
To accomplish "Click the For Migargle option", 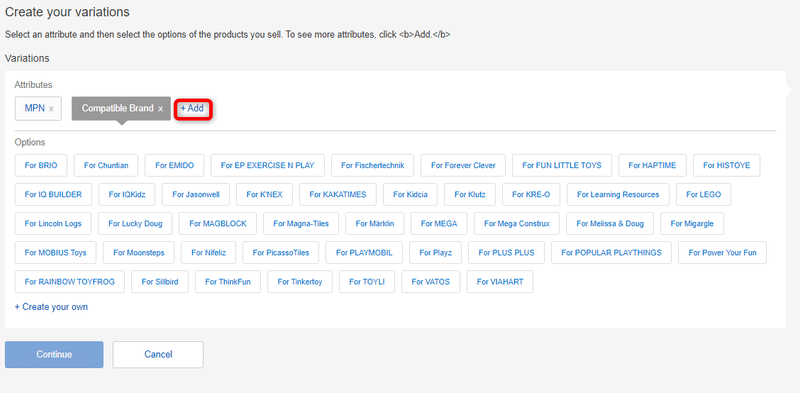I will point(692,224).
